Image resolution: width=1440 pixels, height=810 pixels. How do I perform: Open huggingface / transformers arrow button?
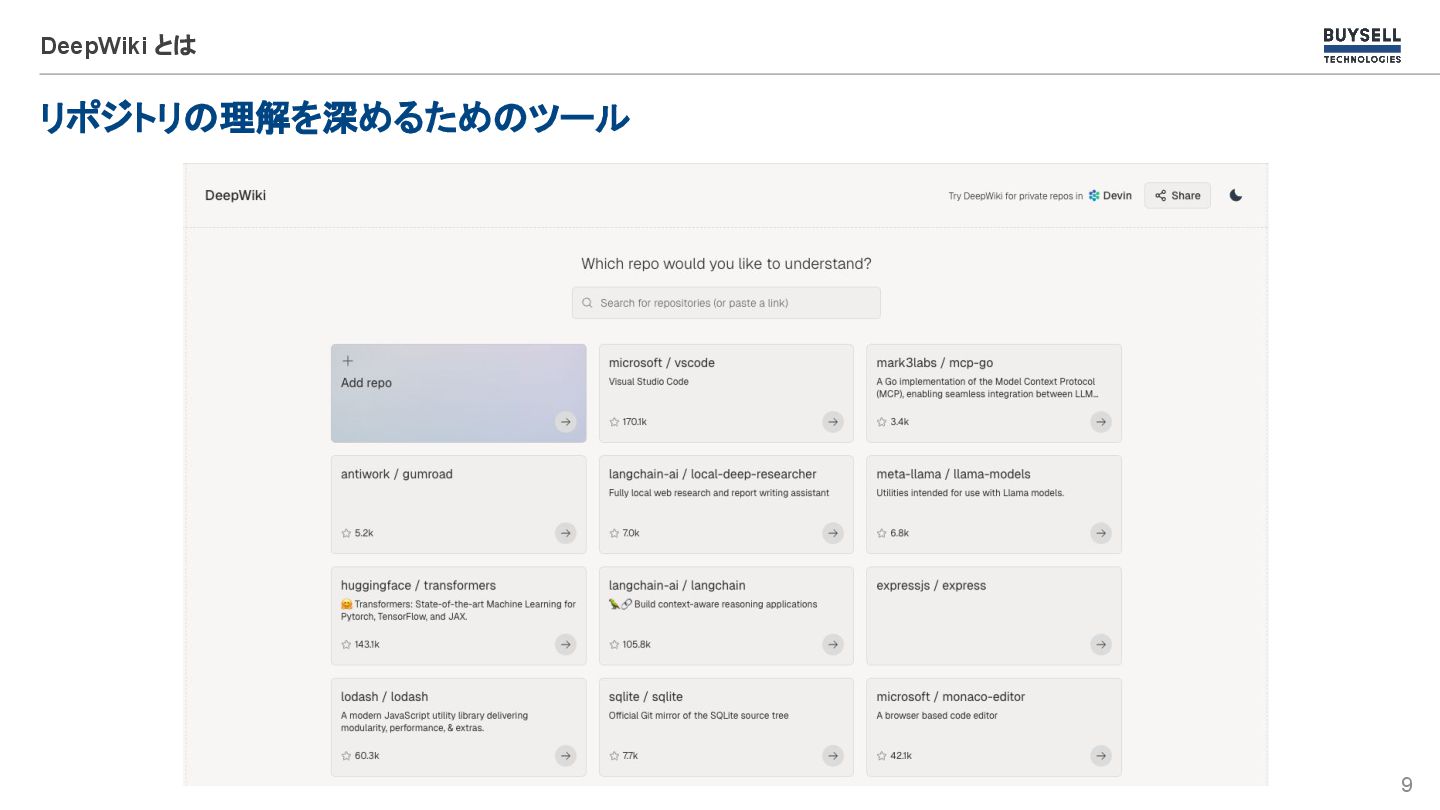coord(566,645)
